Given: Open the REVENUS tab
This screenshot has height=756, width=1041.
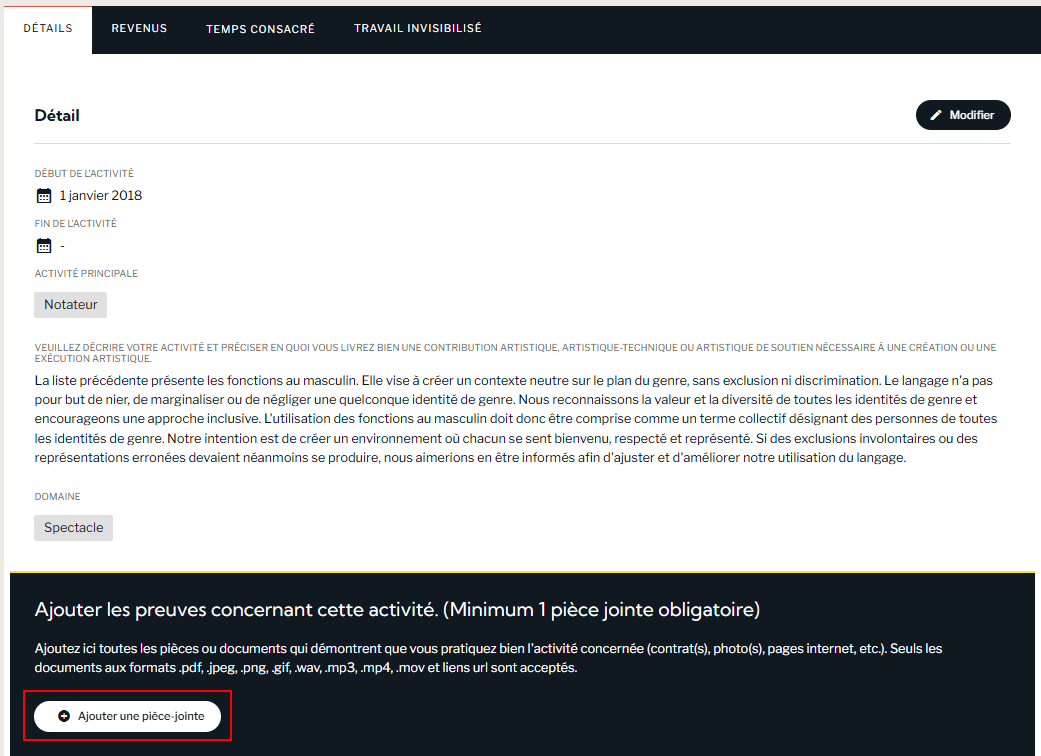Looking at the screenshot, I should coord(139,29).
